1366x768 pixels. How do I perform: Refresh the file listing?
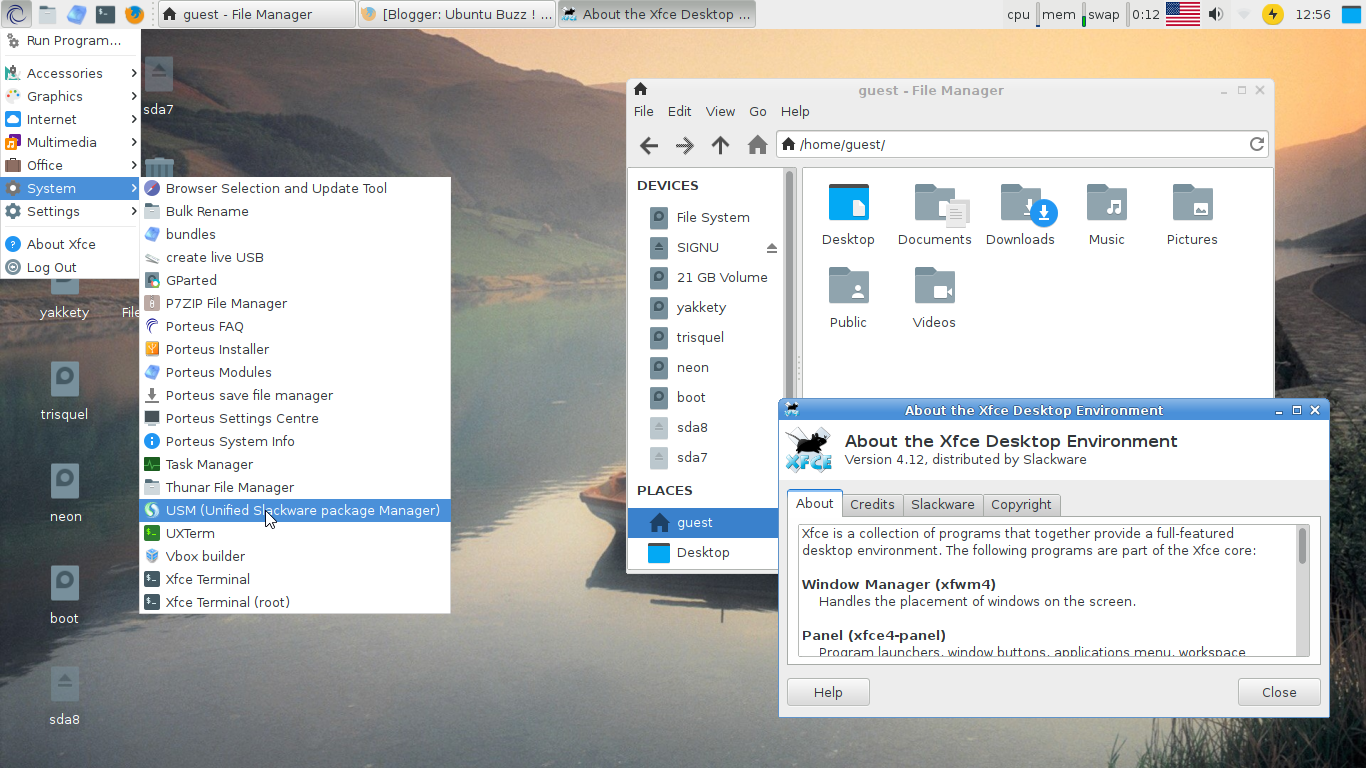point(1256,144)
